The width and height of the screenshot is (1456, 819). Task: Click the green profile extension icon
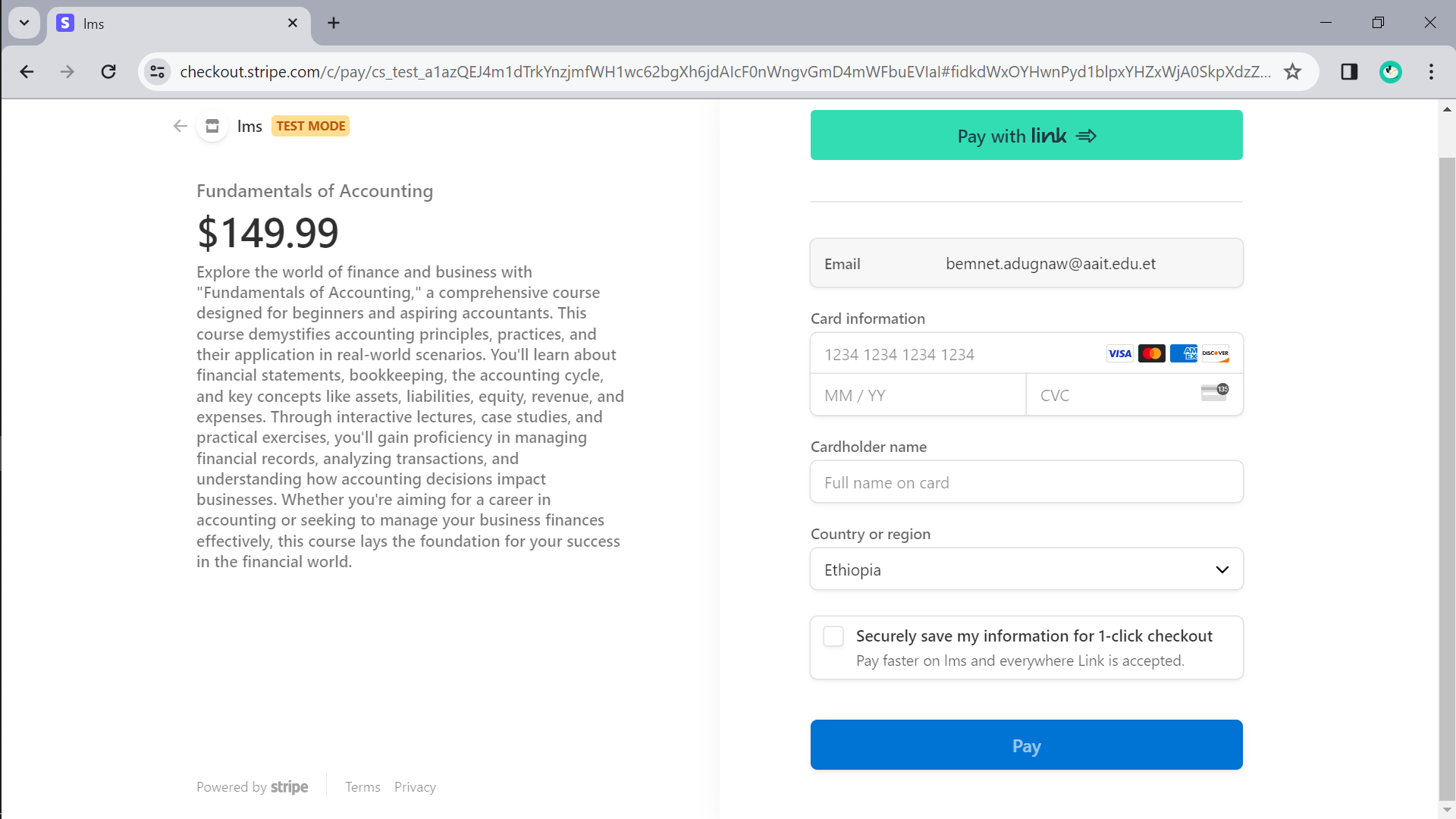click(x=1390, y=71)
